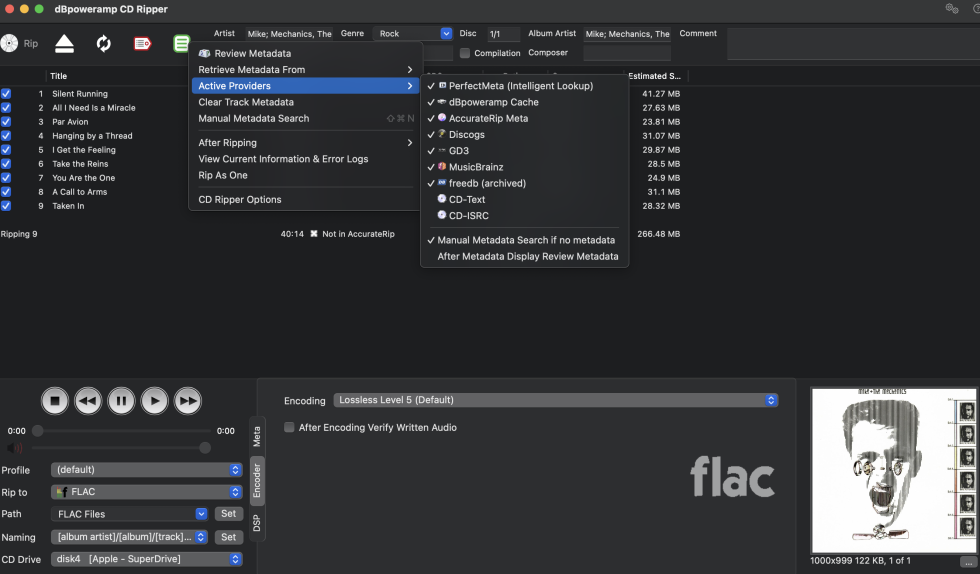Open the green options list icon
The height and width of the screenshot is (574, 980).
[x=181, y=43]
